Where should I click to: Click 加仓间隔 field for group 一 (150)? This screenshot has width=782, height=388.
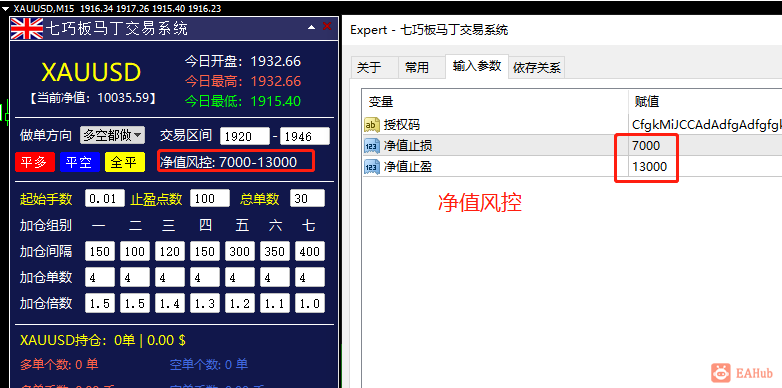click(x=100, y=251)
